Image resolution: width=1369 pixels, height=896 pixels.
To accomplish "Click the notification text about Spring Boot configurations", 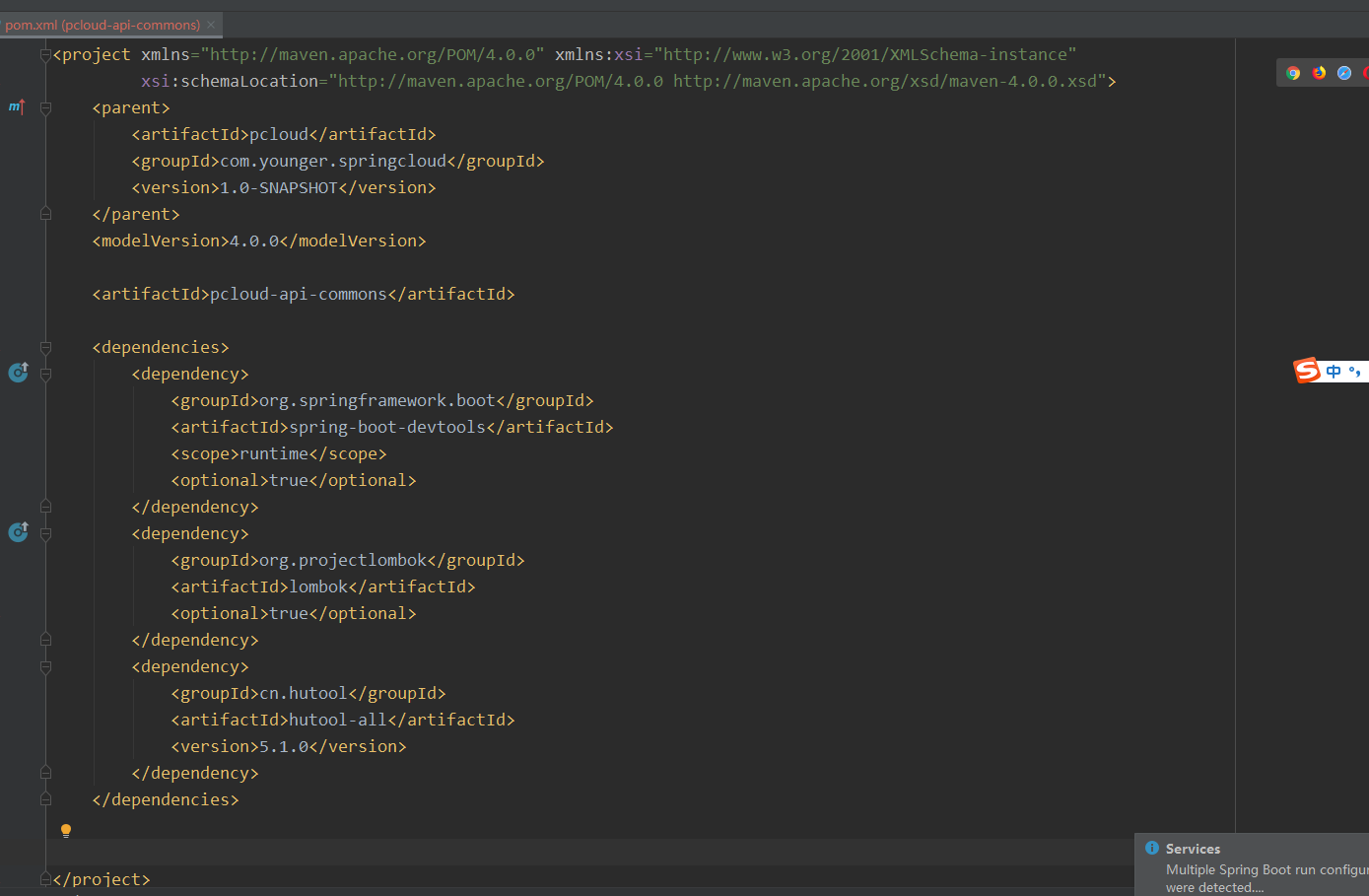I will click(x=1266, y=878).
